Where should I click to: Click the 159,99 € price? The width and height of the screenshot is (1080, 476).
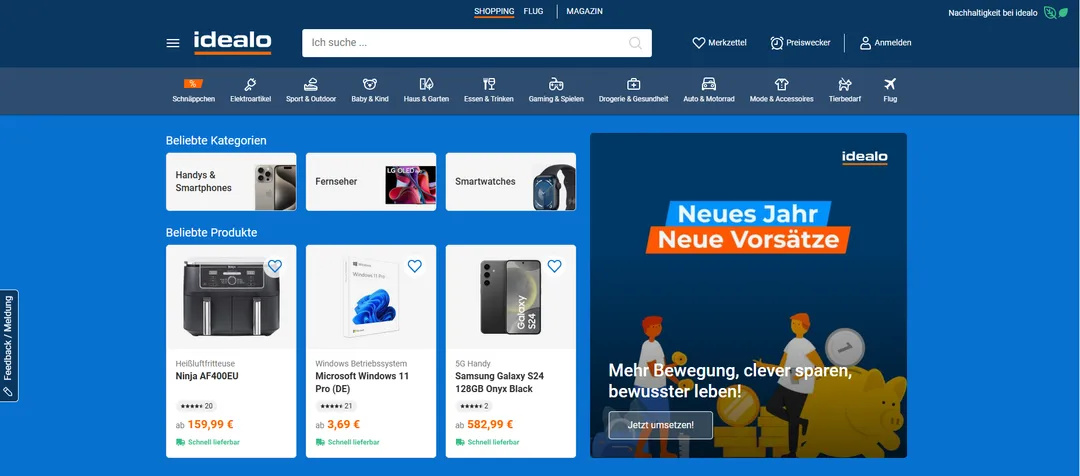coord(210,424)
